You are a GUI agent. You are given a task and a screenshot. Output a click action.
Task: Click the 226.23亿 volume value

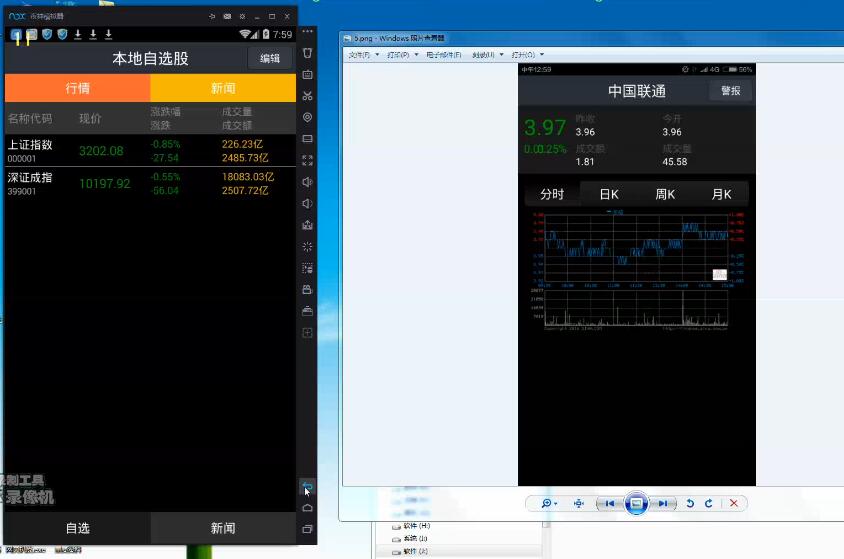click(242, 144)
